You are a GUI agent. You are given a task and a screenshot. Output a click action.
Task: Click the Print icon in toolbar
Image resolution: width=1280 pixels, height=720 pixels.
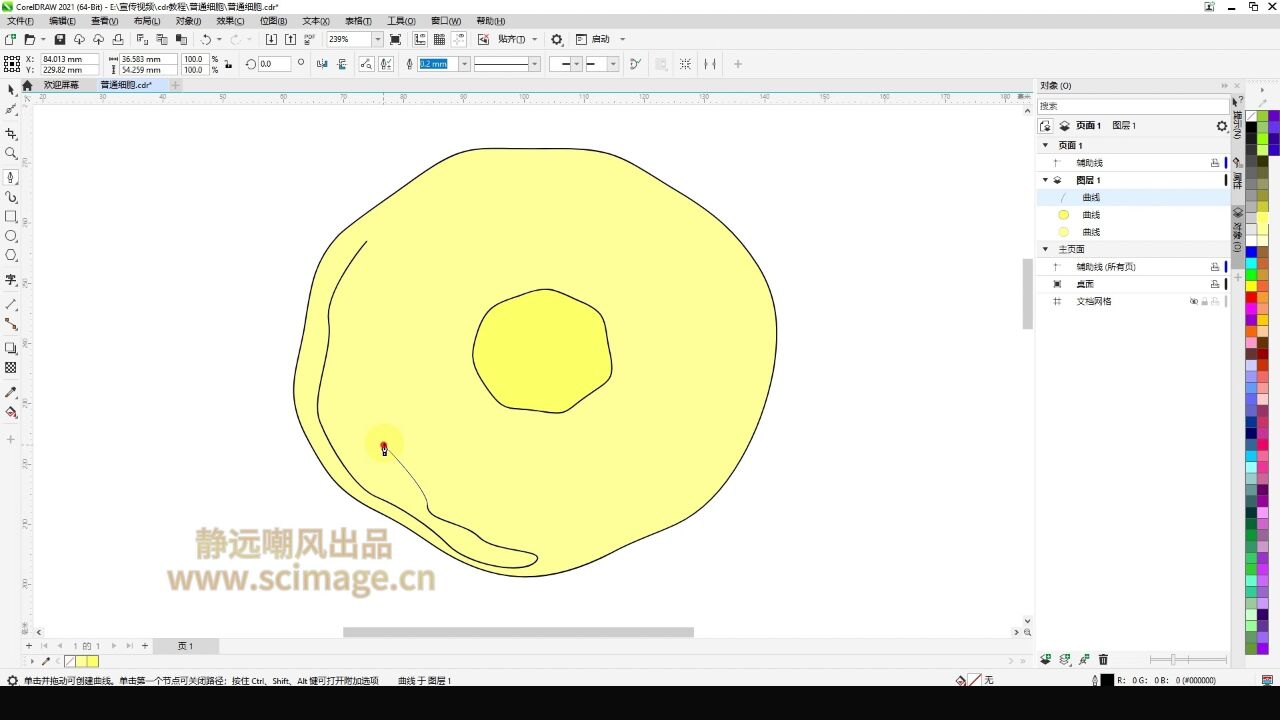(x=118, y=39)
